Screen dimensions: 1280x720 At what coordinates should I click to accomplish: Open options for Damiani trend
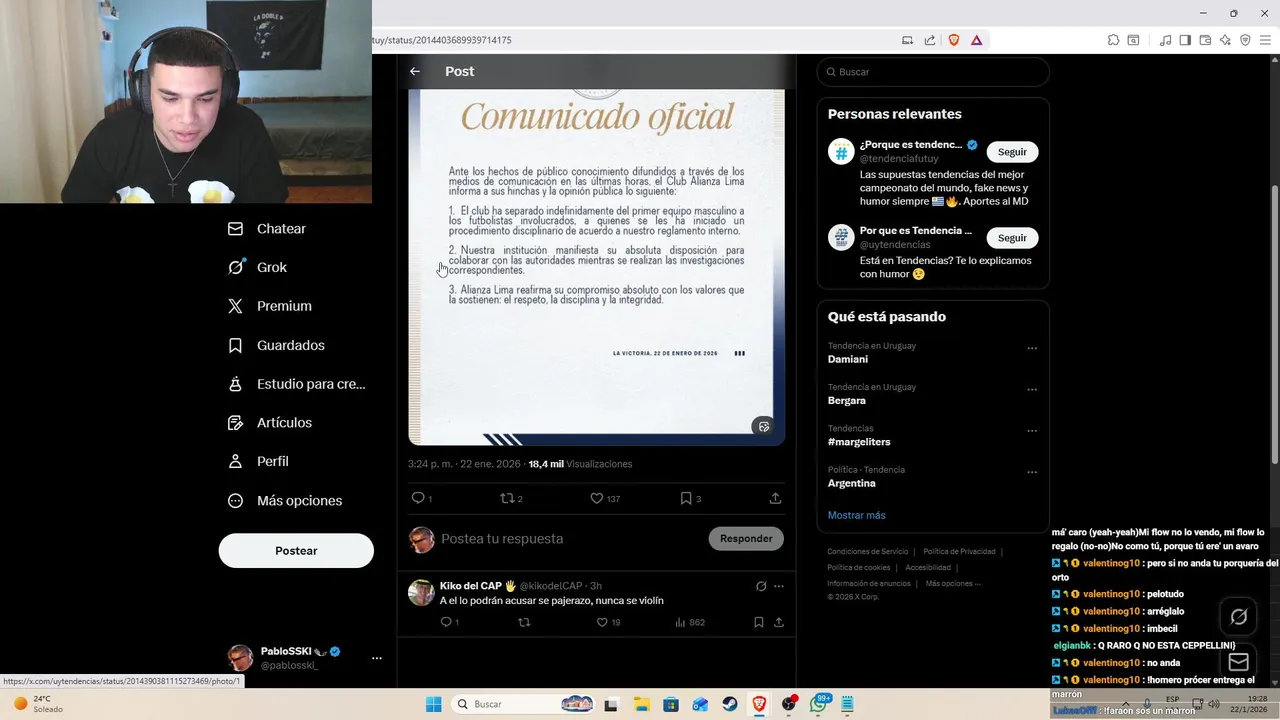[1032, 348]
